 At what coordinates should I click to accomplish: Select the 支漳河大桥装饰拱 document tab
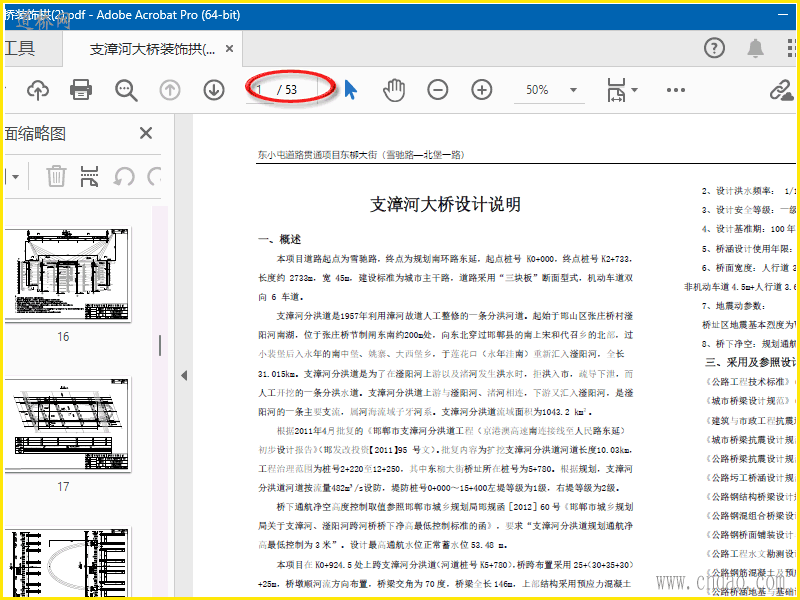(152, 49)
